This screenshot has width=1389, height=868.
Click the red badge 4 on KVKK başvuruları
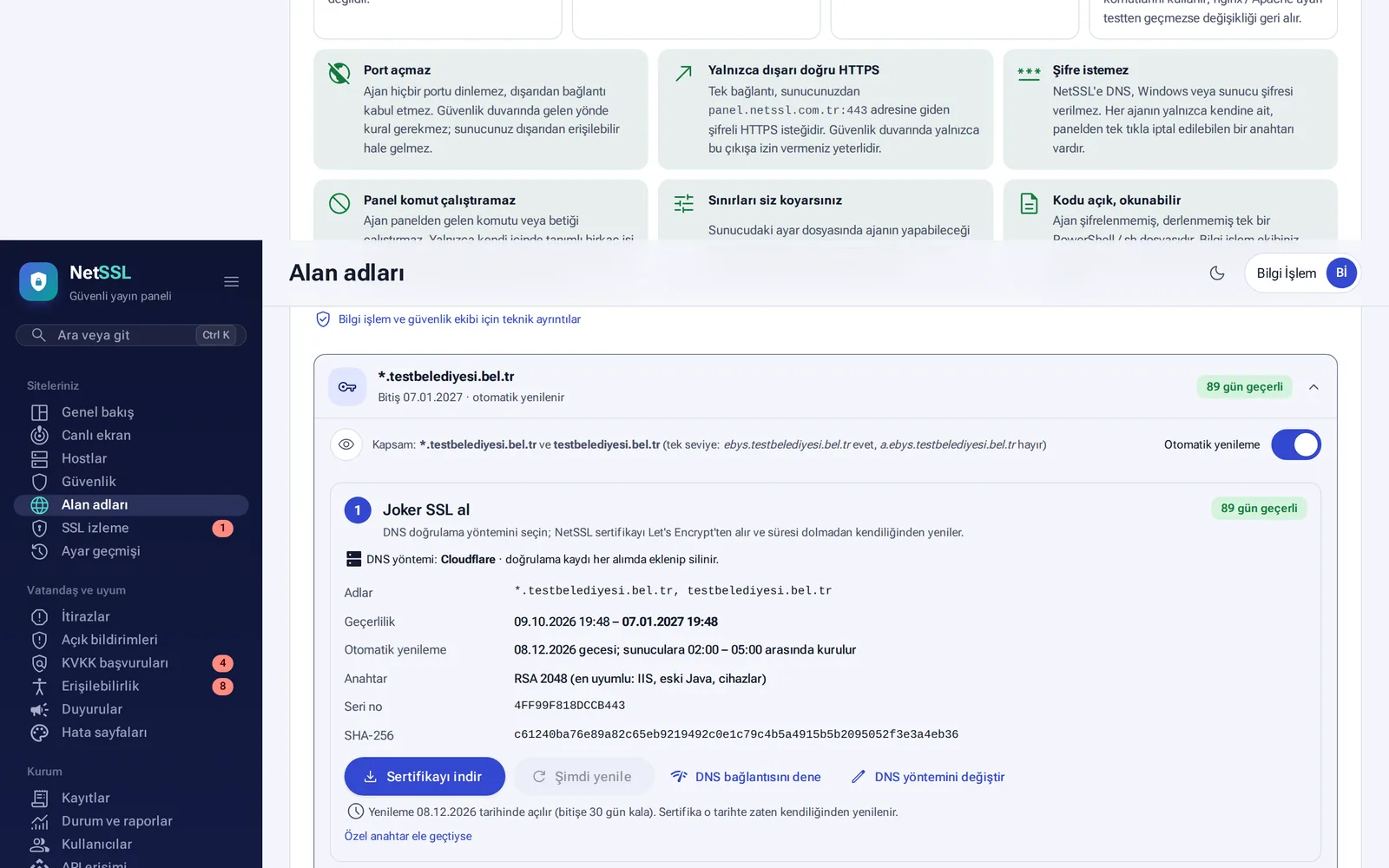[223, 663]
